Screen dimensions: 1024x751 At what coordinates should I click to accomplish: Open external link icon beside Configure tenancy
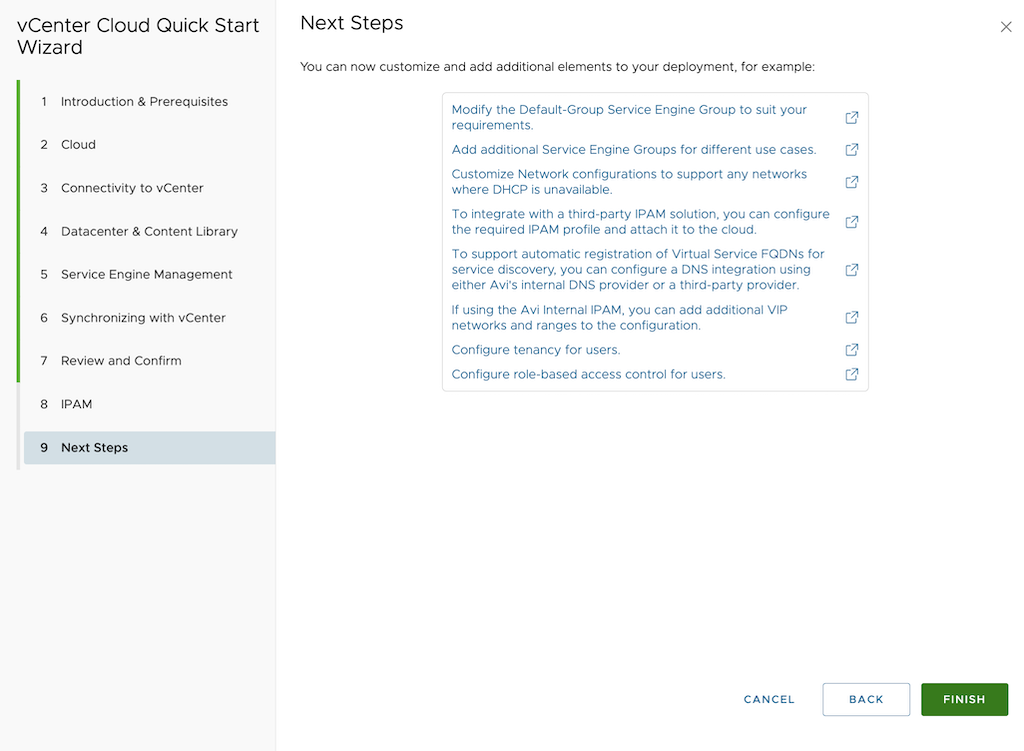[852, 350]
